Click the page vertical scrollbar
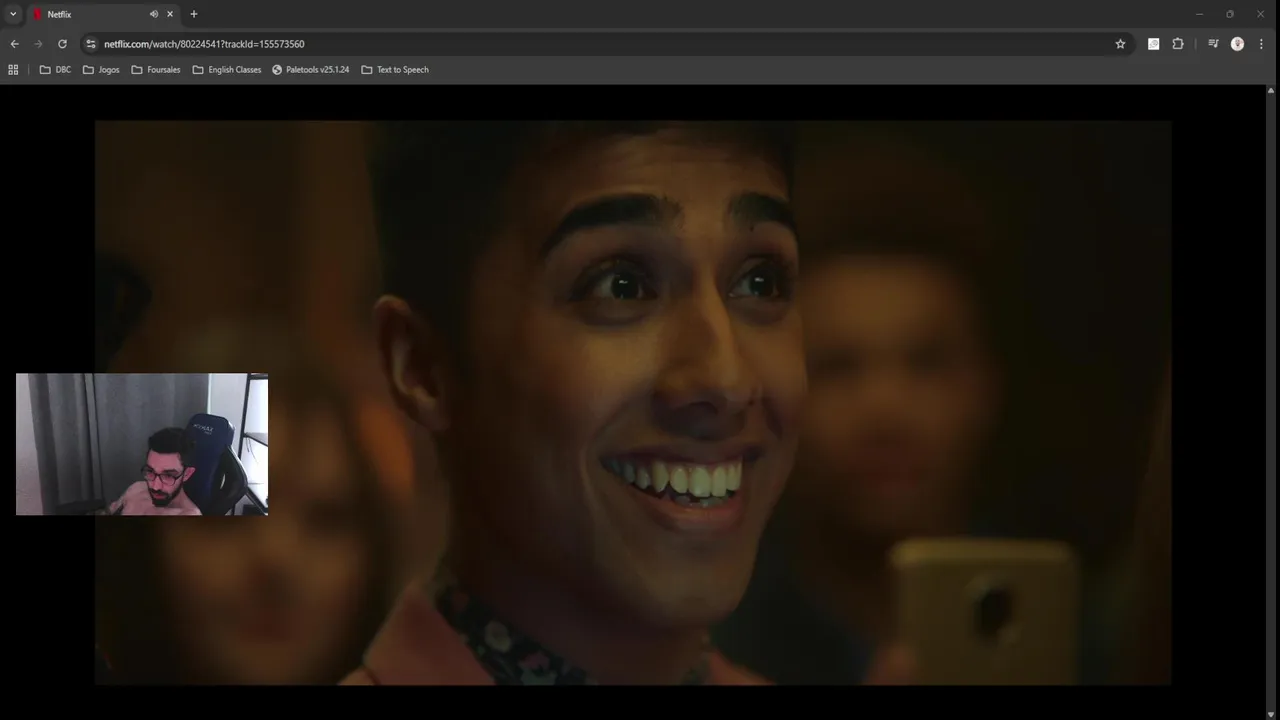The height and width of the screenshot is (720, 1280). pyautogui.click(x=1272, y=400)
